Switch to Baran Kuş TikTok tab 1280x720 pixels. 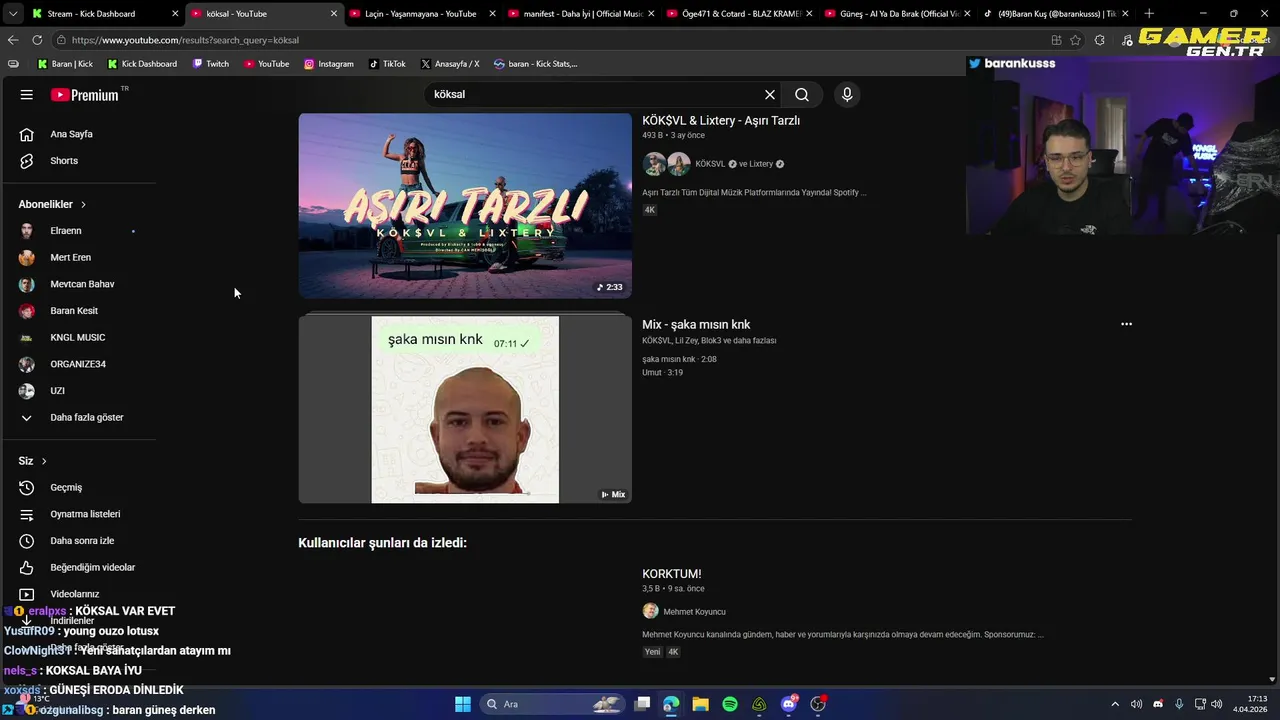(x=1056, y=13)
